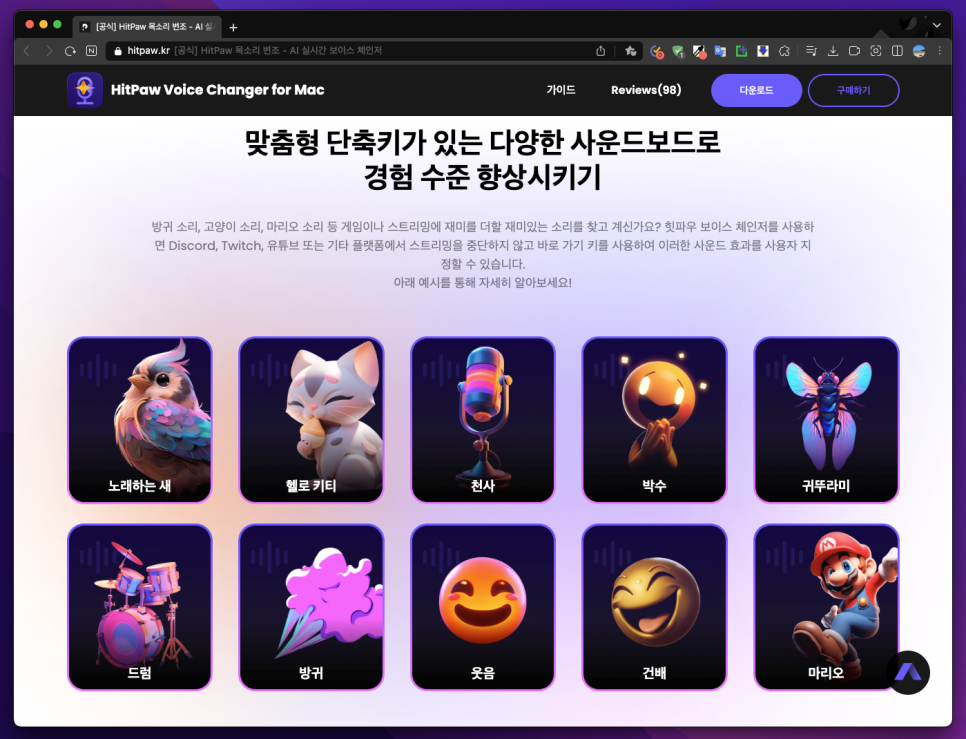Click the screenshot capture icon in toolbar

875,51
